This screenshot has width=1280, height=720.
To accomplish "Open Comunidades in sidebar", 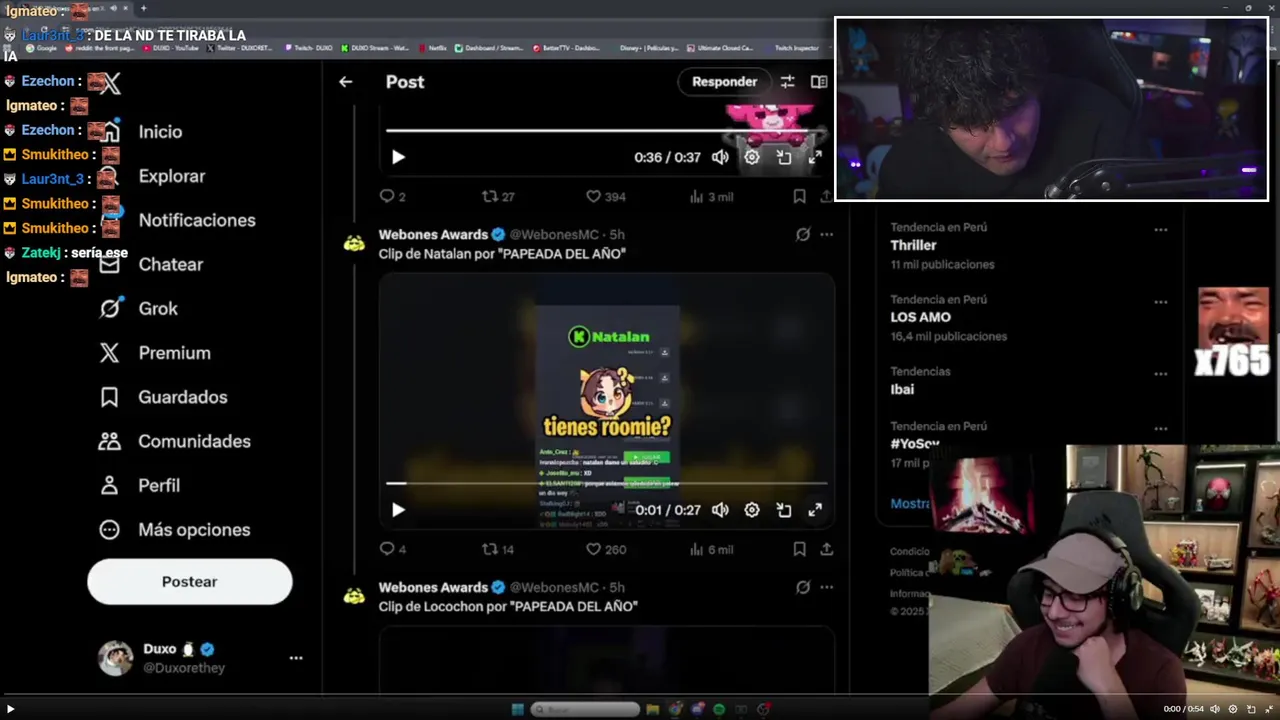I will [x=175, y=441].
